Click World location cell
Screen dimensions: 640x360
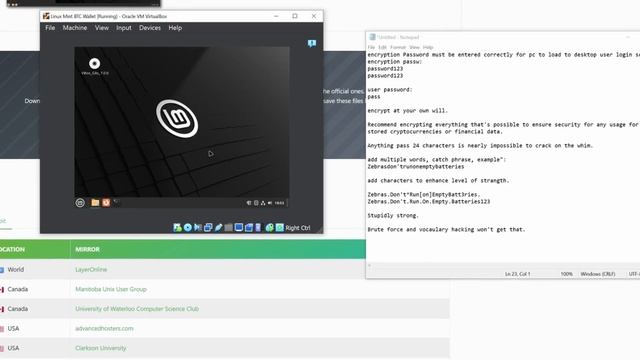click(x=16, y=269)
